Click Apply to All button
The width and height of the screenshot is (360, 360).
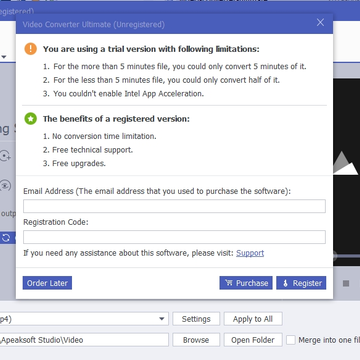pyautogui.click(x=253, y=319)
